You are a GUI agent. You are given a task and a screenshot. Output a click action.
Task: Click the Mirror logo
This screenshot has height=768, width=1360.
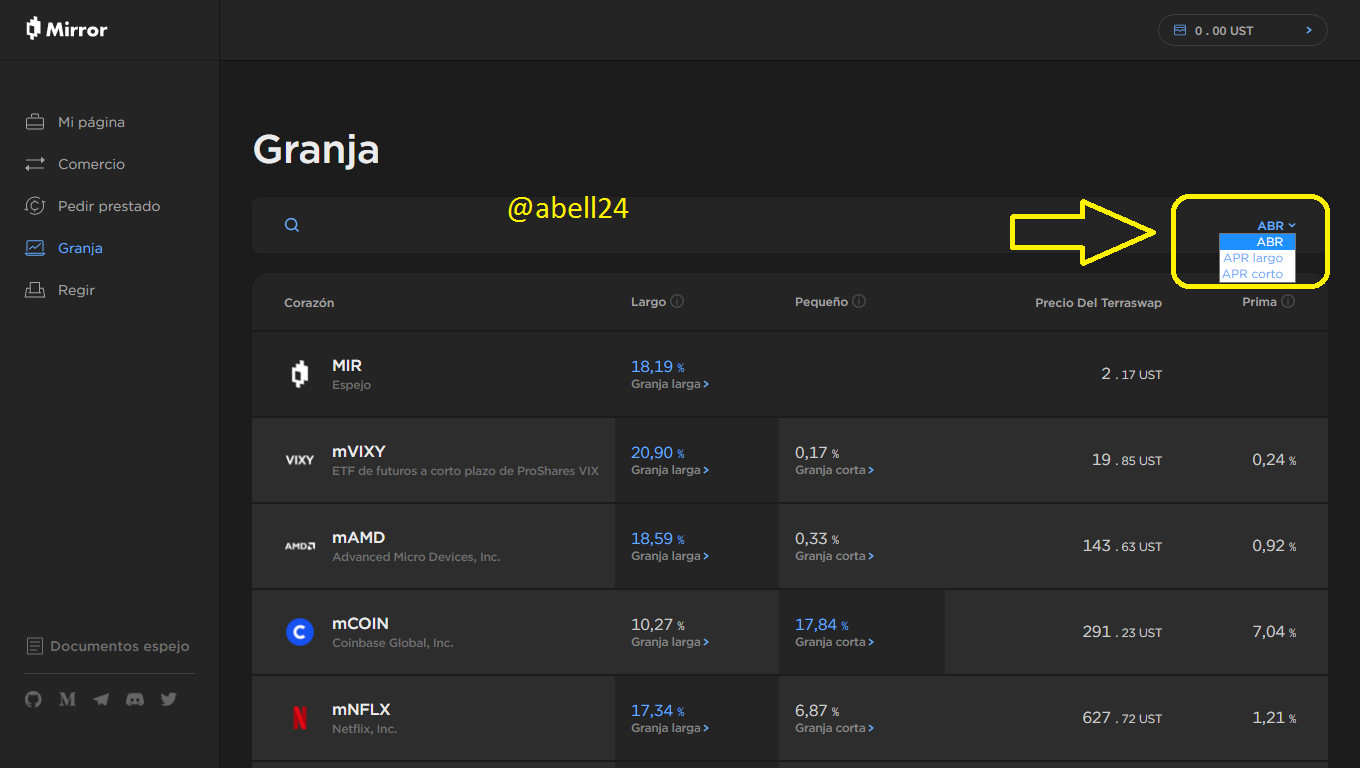[x=67, y=29]
